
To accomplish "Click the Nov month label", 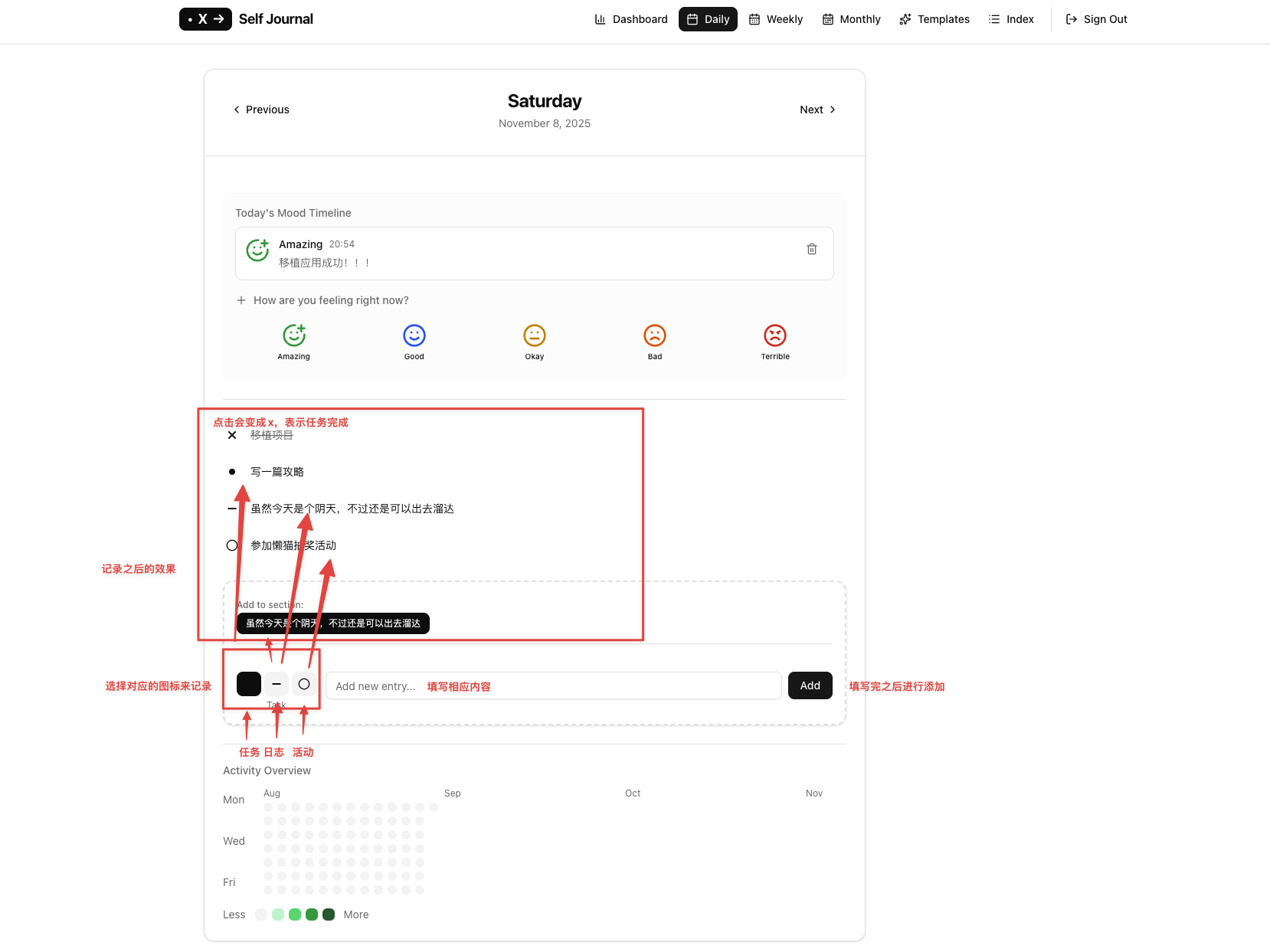I will [x=814, y=793].
